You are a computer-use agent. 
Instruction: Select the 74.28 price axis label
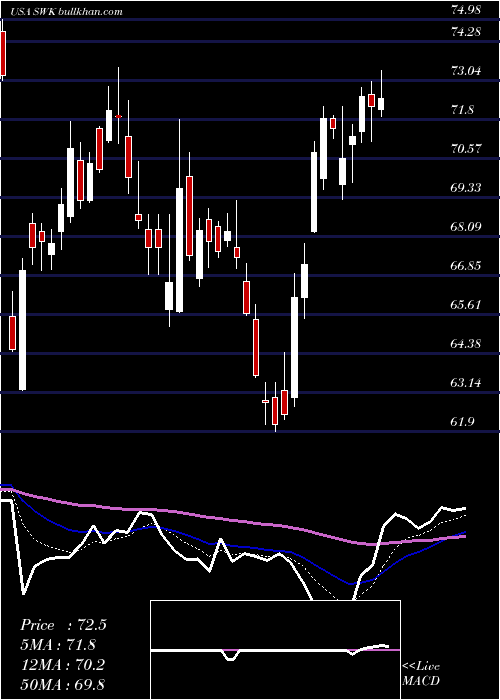point(466,32)
